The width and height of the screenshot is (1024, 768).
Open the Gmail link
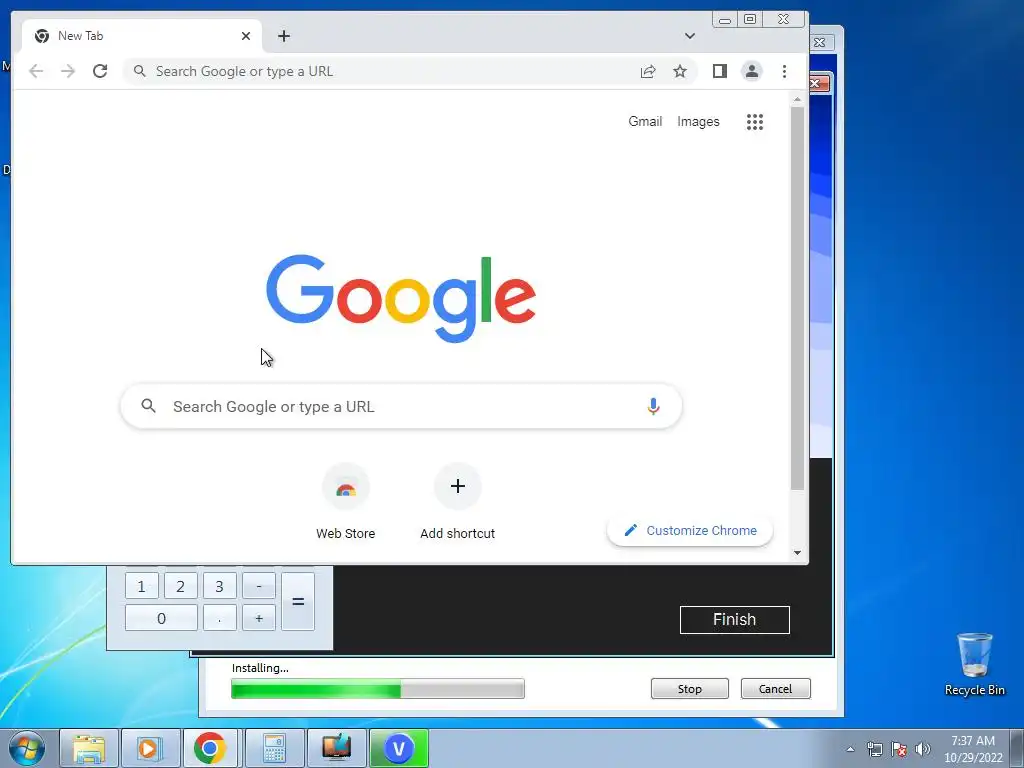tap(645, 121)
